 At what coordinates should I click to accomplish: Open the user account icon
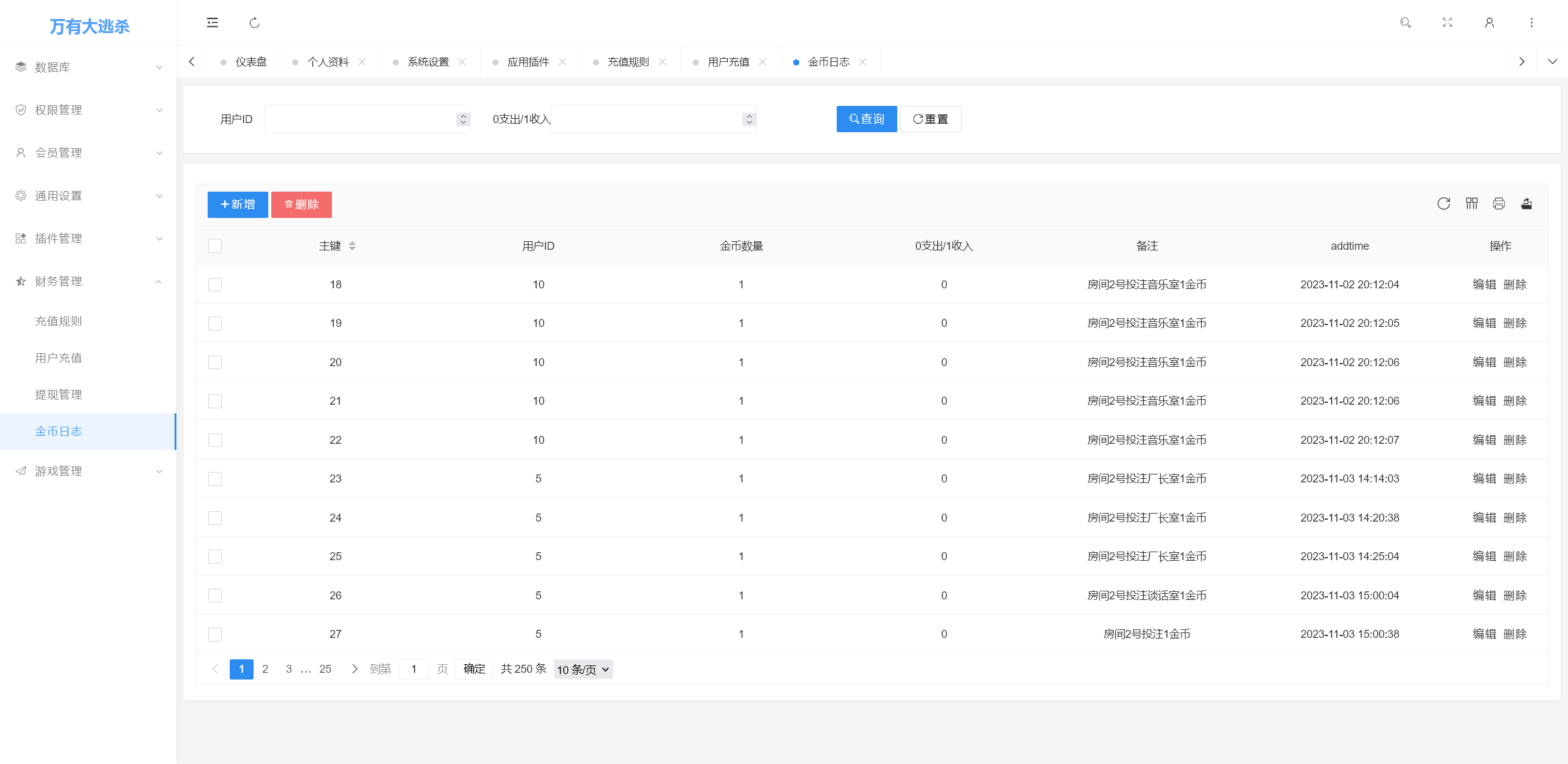point(1489,23)
